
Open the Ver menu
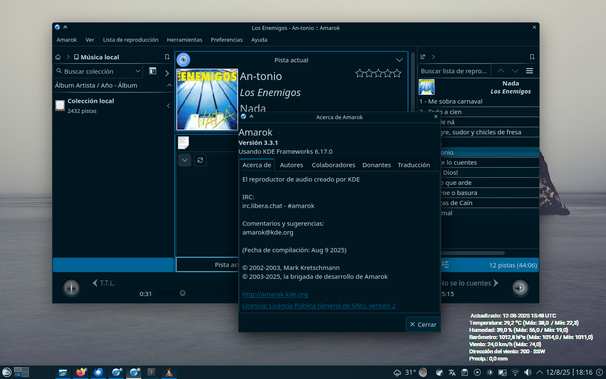pyautogui.click(x=90, y=40)
